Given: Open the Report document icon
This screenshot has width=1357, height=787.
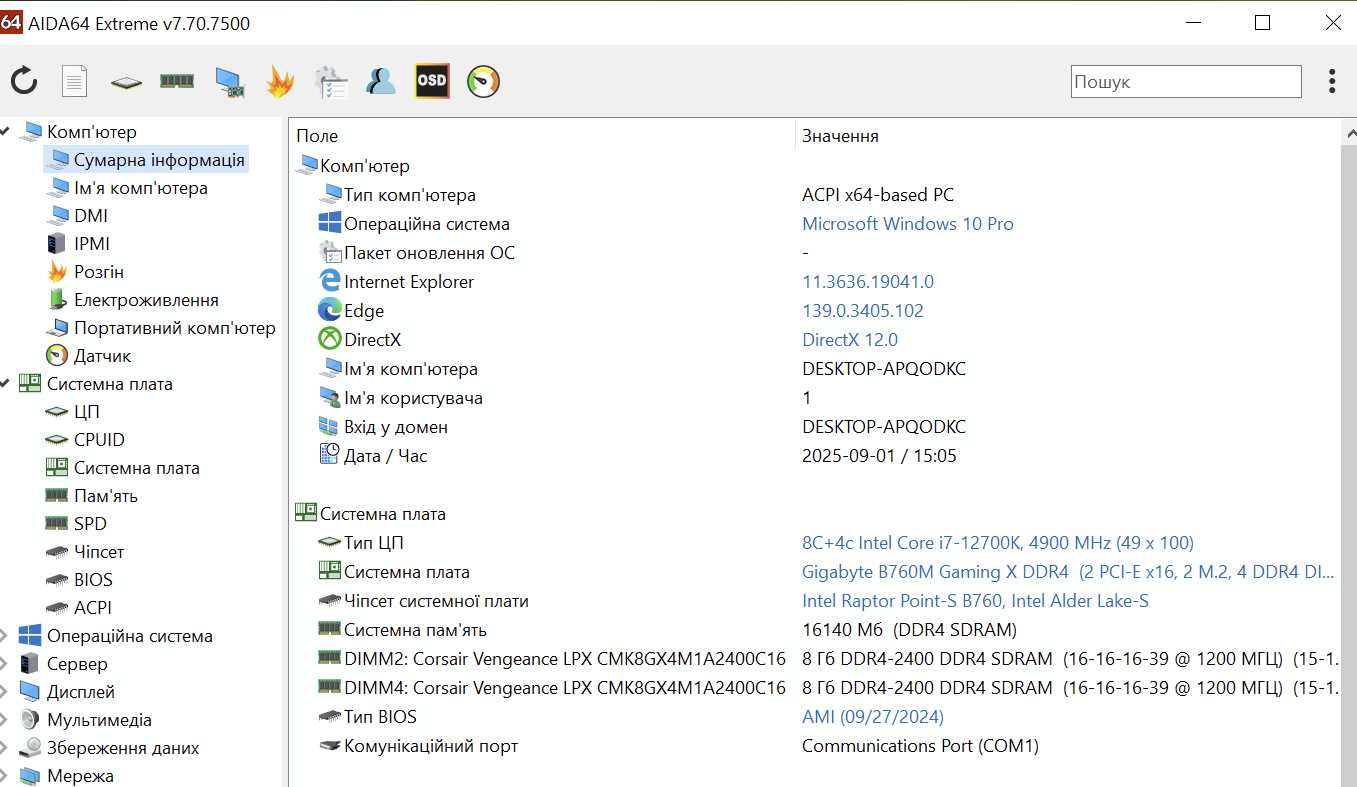Looking at the screenshot, I should click(75, 81).
